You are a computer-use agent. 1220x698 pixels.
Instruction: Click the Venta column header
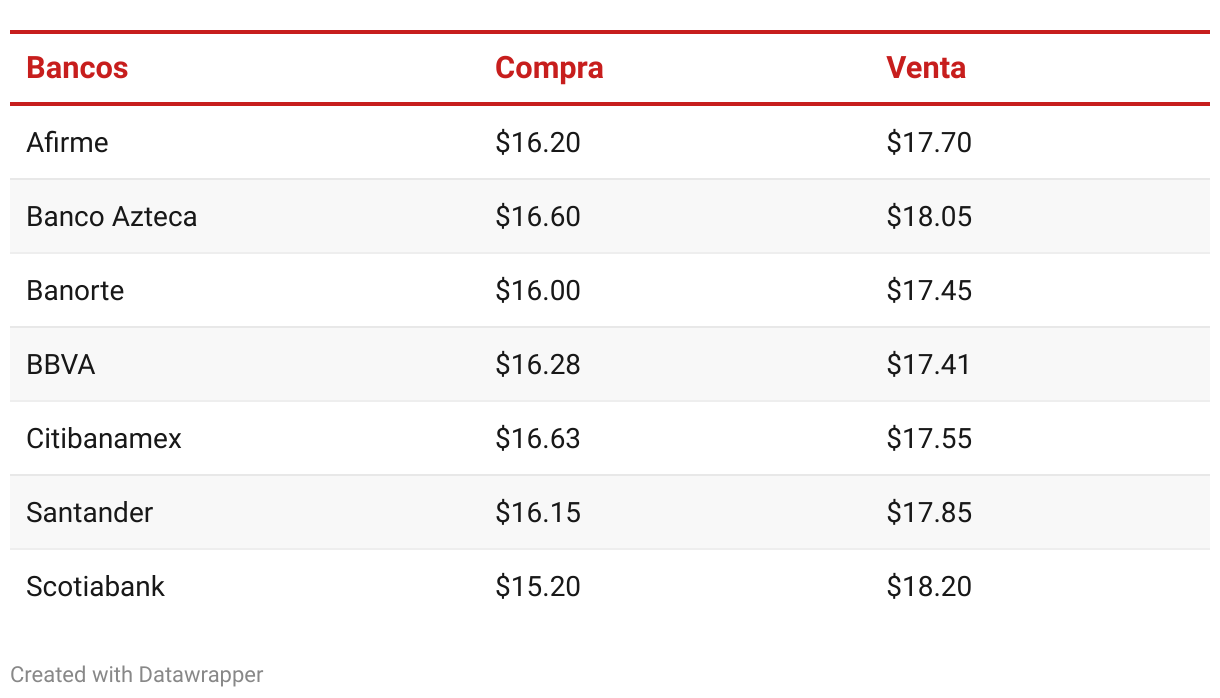[x=926, y=68]
